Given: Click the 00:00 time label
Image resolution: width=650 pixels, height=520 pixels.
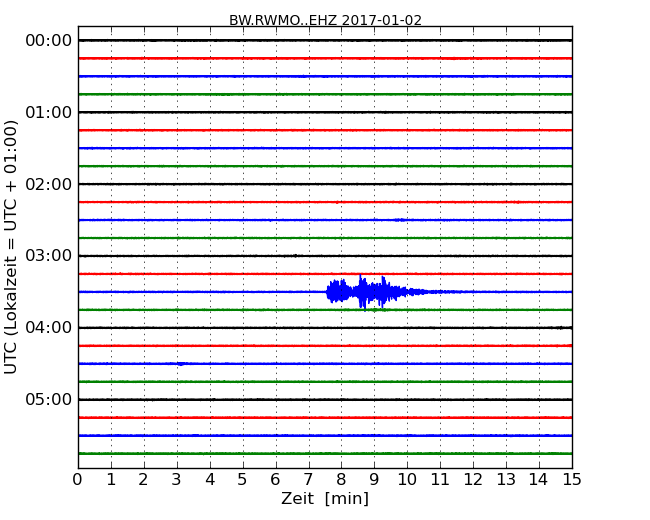Looking at the screenshot, I should (49, 41).
